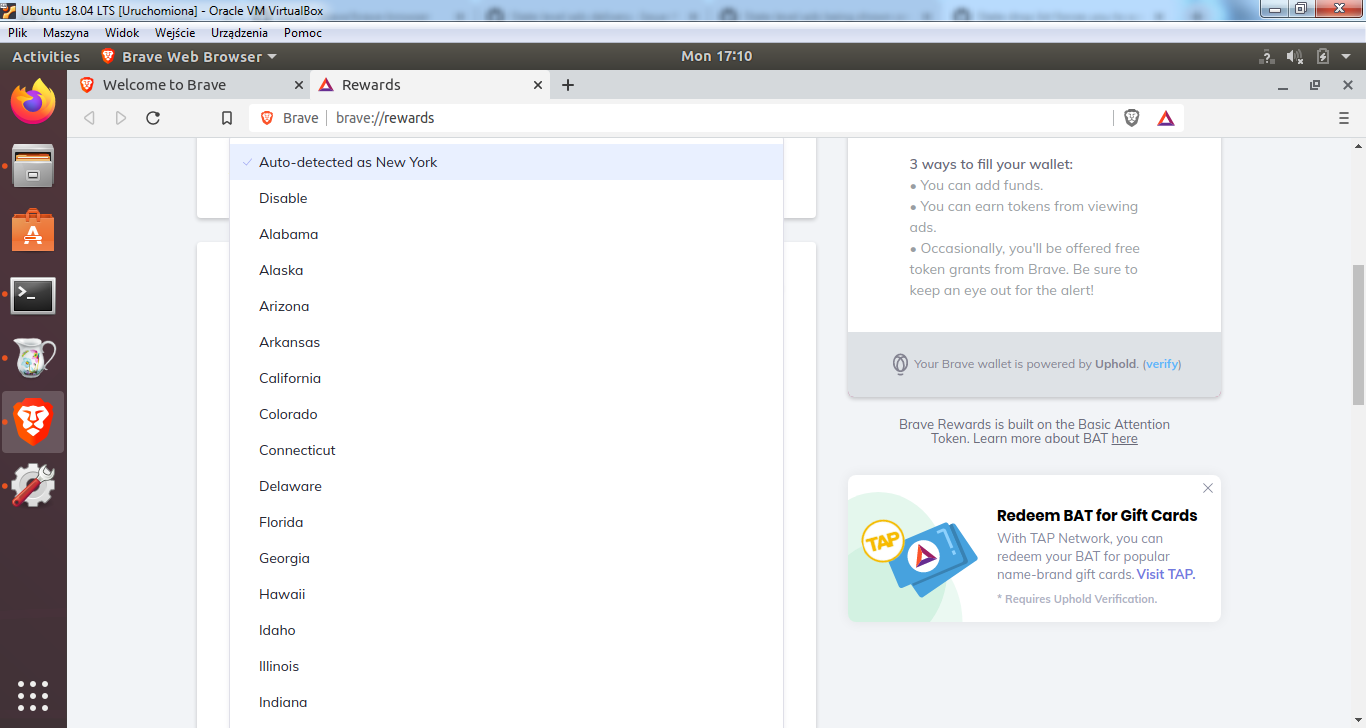Click the Uphold logo icon in wallet footer
This screenshot has height=728, width=1366.
(900, 364)
